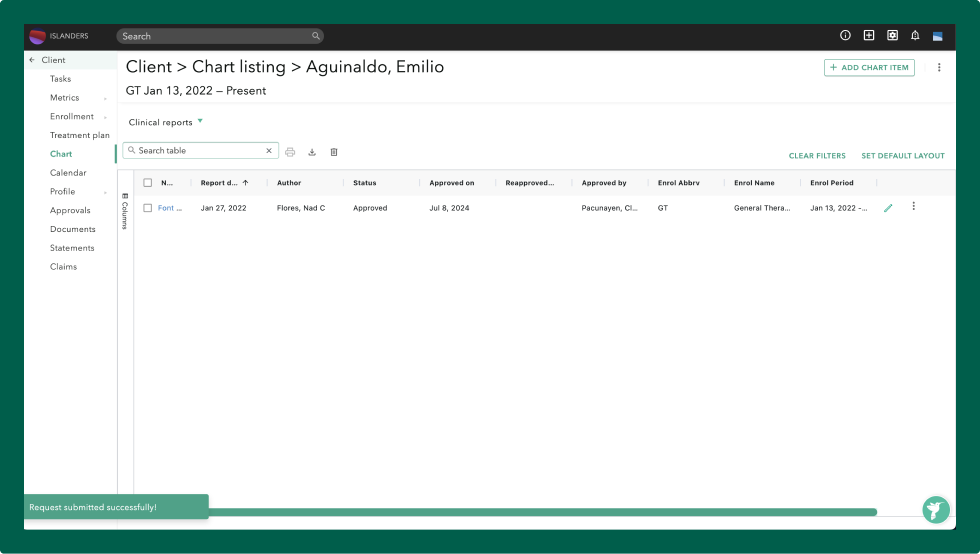Open the Columns side panel
The image size is (980, 554).
tap(125, 211)
